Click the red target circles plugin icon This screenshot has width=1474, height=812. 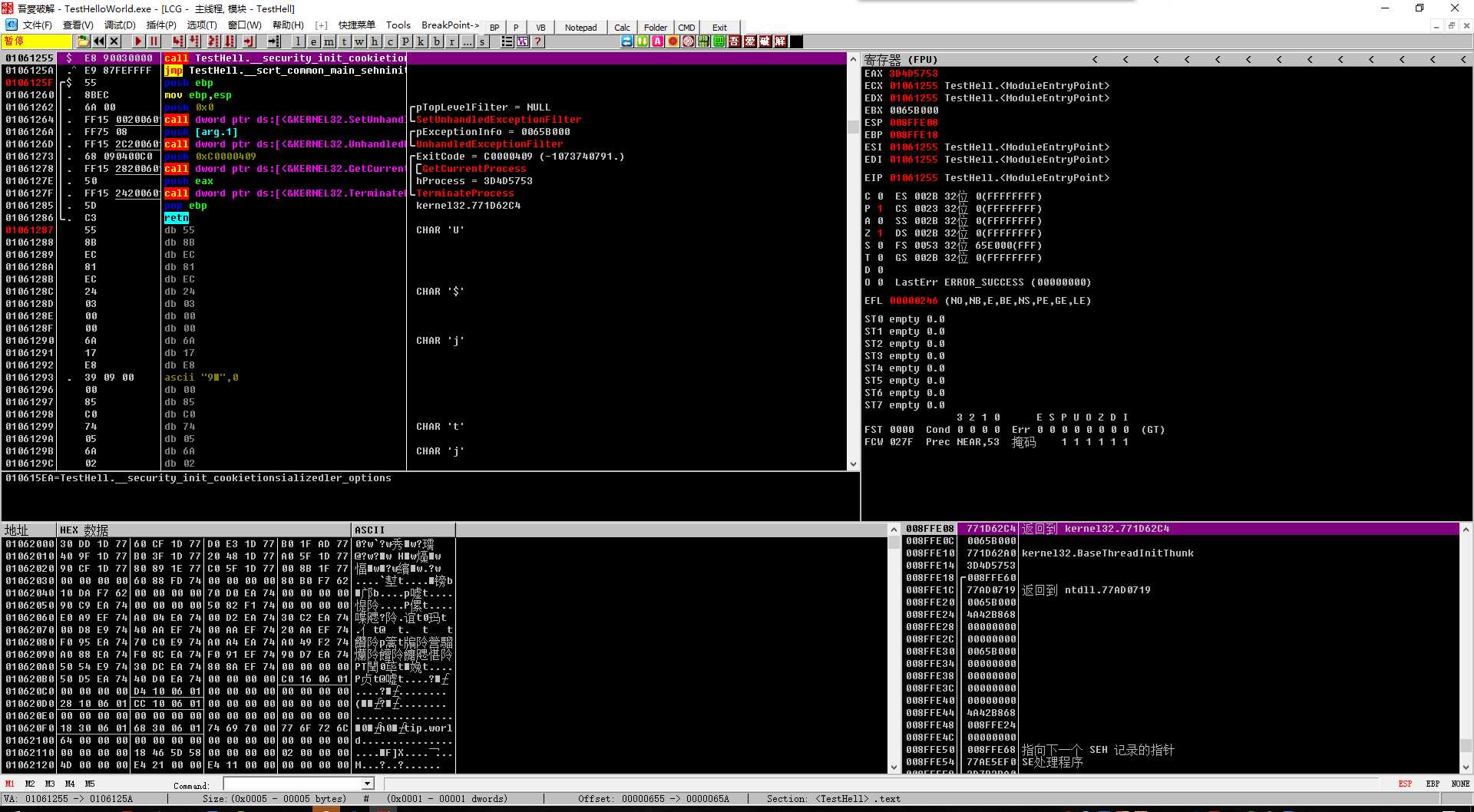688,41
